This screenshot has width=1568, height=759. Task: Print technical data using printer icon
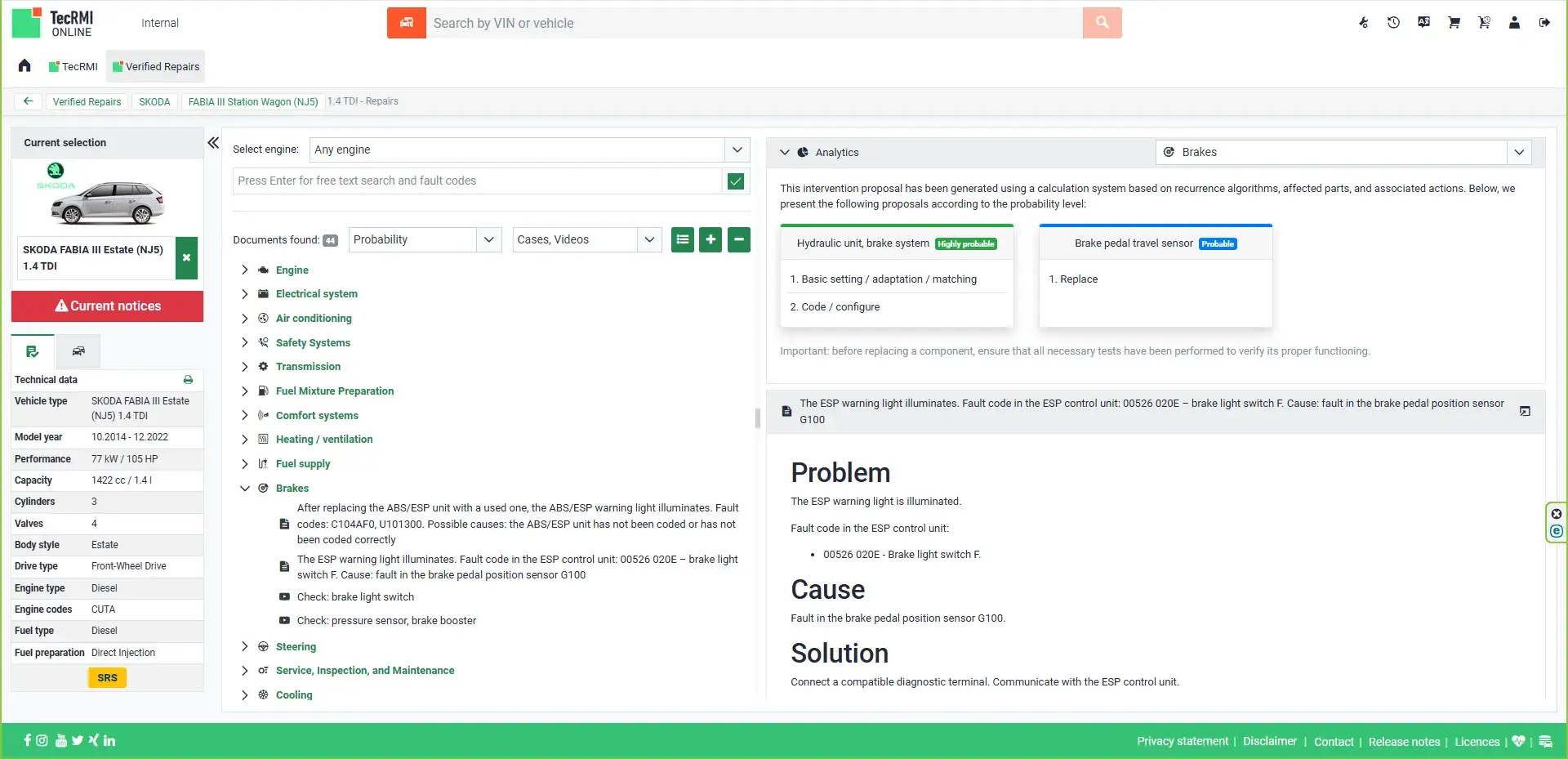point(188,380)
